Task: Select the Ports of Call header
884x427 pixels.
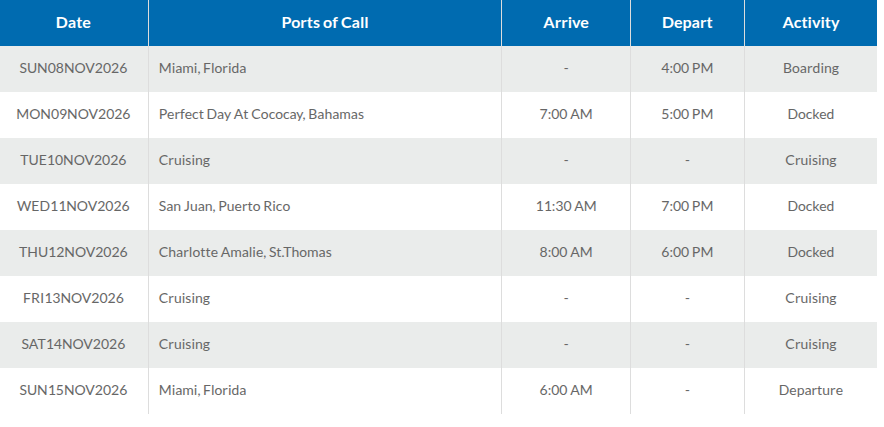Action: (x=325, y=23)
